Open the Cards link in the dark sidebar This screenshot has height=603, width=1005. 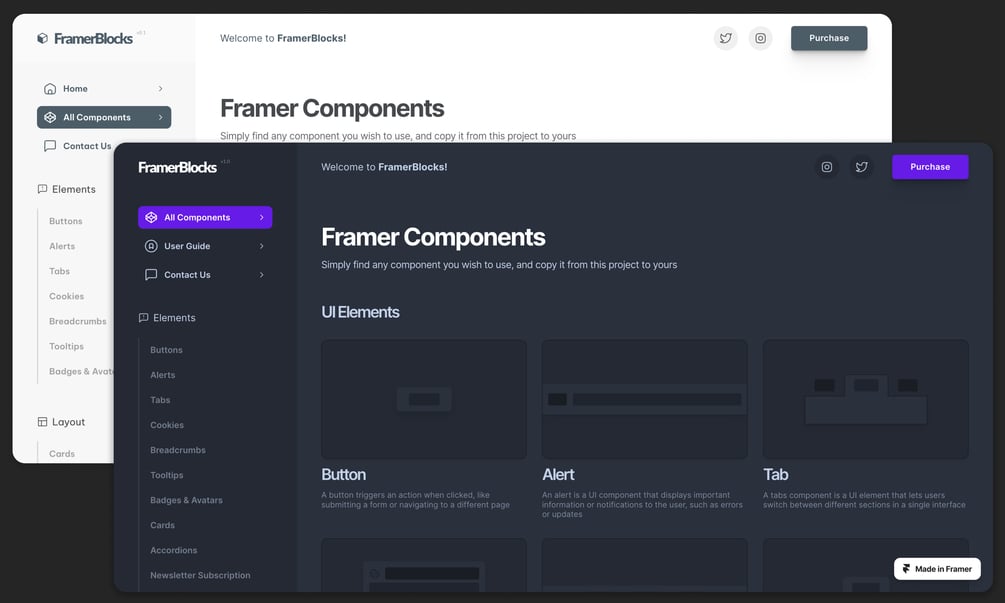click(x=162, y=525)
